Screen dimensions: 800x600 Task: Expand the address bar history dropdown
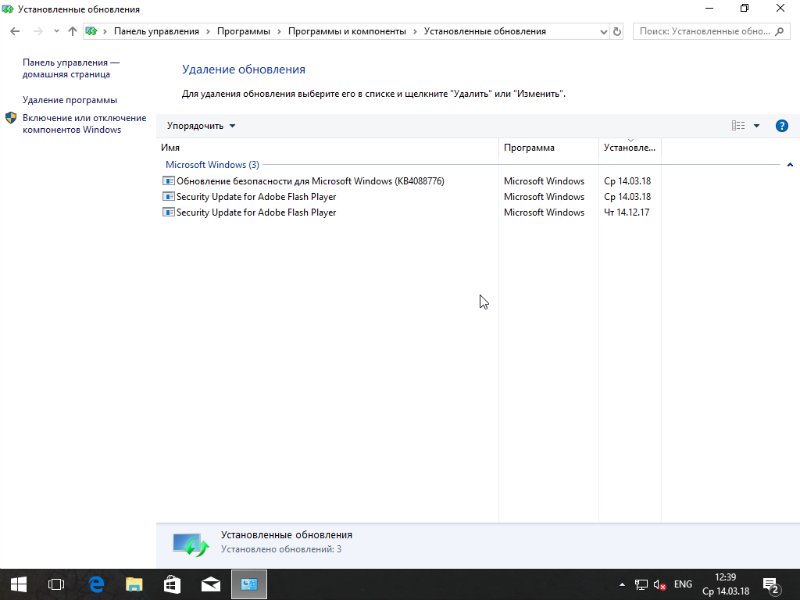coord(604,32)
